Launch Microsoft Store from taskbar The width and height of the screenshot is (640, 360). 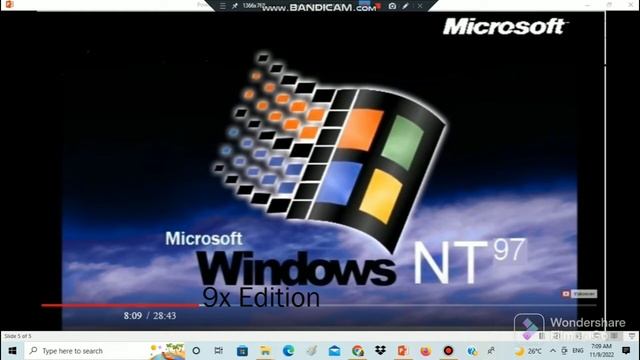(242, 351)
